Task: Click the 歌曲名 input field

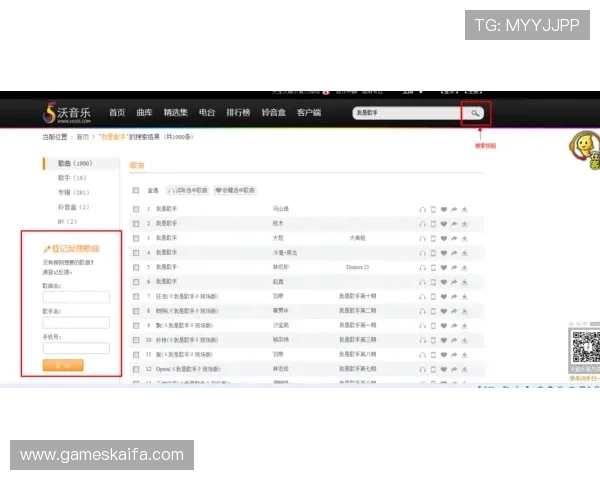Action: click(x=76, y=297)
